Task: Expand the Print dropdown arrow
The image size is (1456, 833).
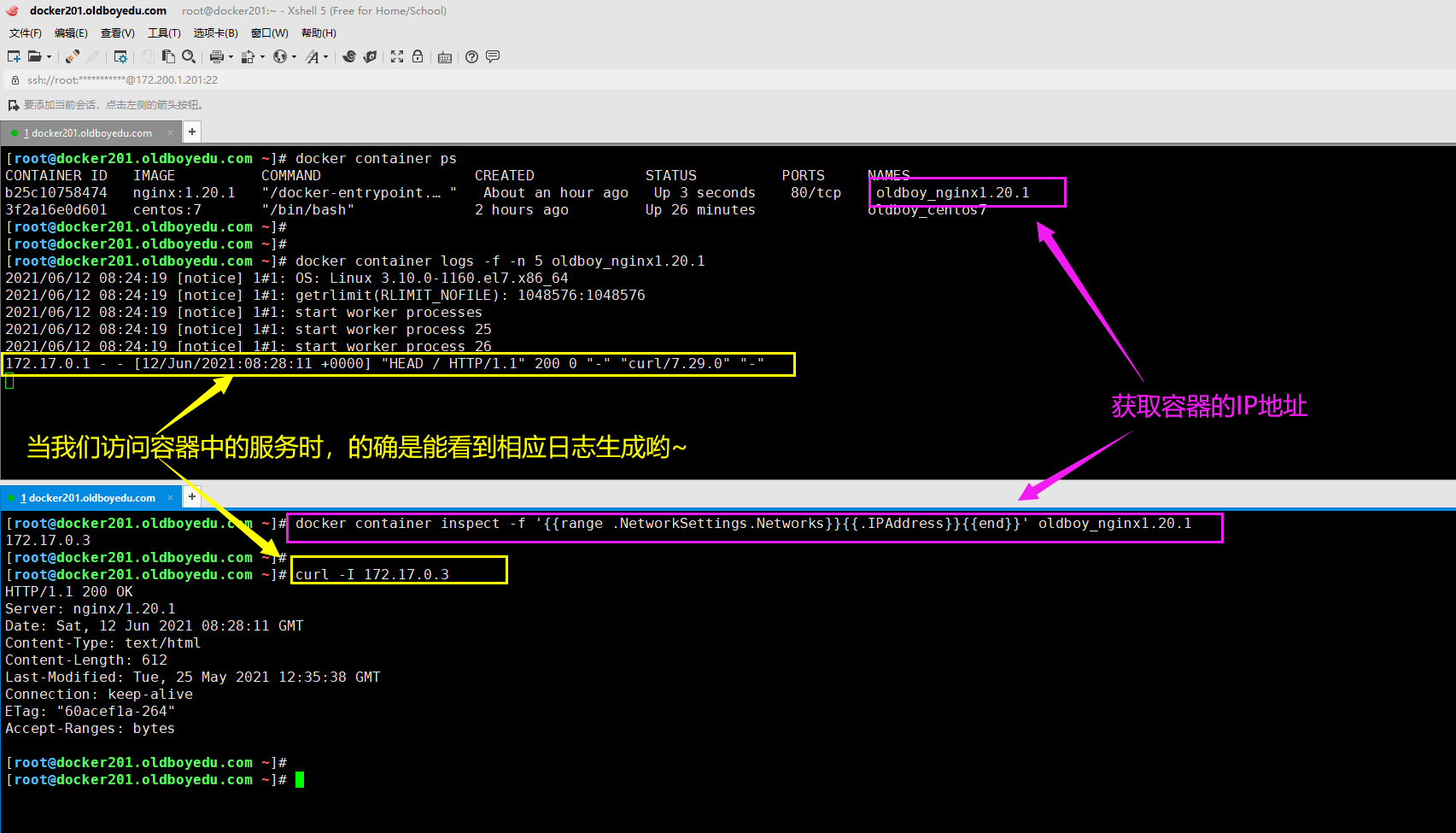Action: pos(231,57)
